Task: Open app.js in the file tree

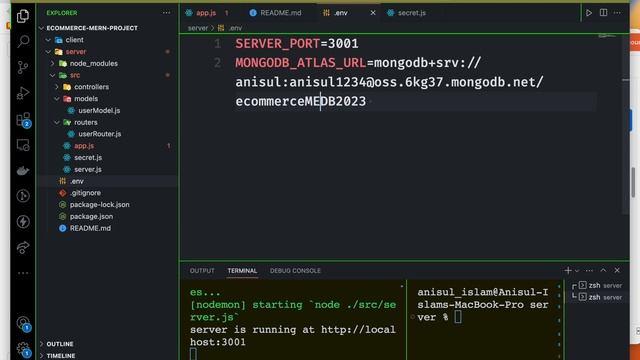Action: 108,146
